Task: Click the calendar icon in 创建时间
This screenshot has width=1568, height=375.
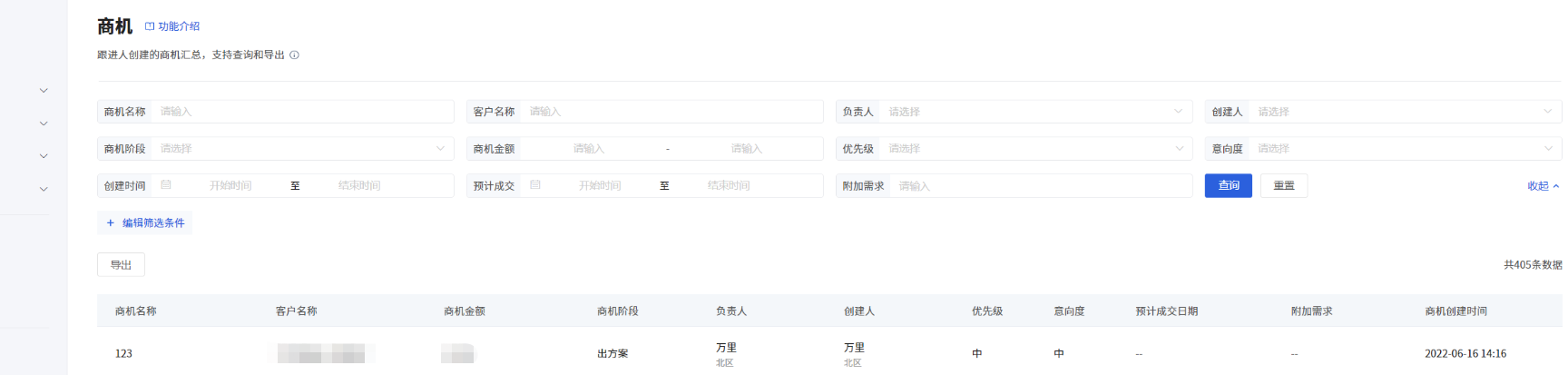Action: [166, 185]
